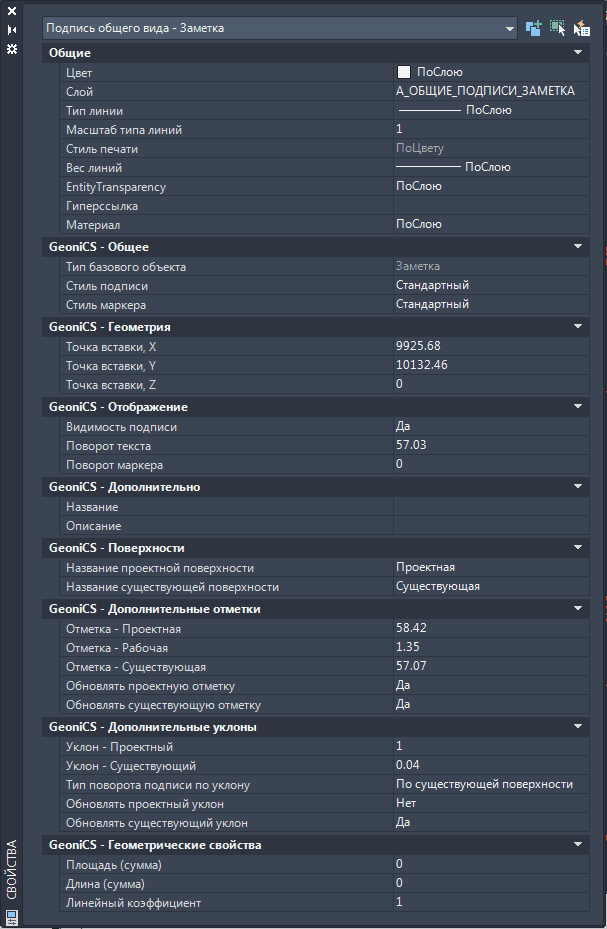Collapse the 'GeoniCS - Геометрия' section

pos(577,326)
